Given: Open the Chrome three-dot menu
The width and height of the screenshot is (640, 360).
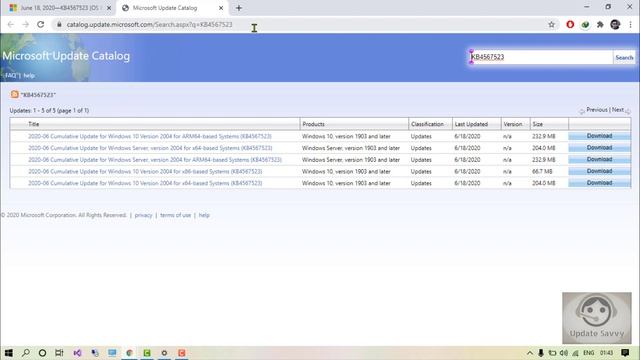Looking at the screenshot, I should 630,24.
